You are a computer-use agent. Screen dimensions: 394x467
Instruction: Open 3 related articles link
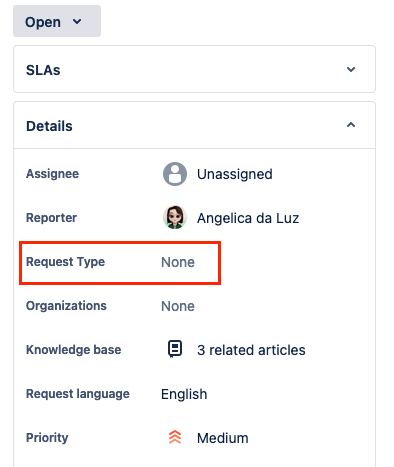[x=251, y=350]
